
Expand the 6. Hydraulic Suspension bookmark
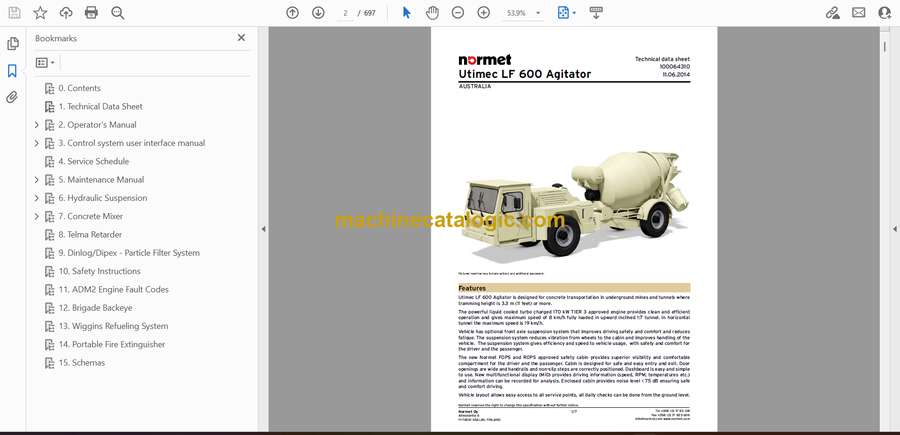37,198
